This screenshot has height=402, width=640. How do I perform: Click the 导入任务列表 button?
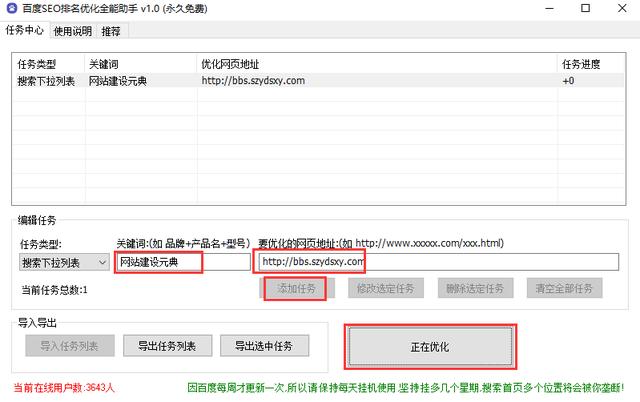pyautogui.click(x=70, y=346)
